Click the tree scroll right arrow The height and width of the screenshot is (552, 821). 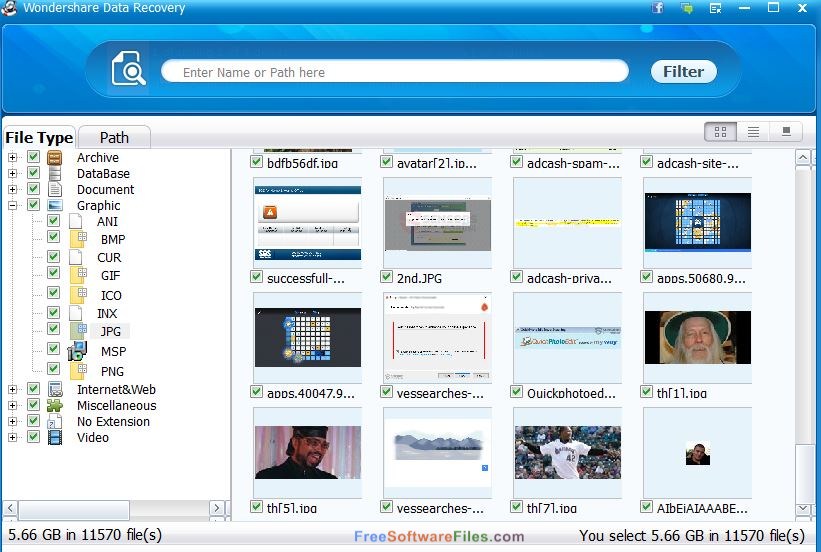[x=216, y=507]
